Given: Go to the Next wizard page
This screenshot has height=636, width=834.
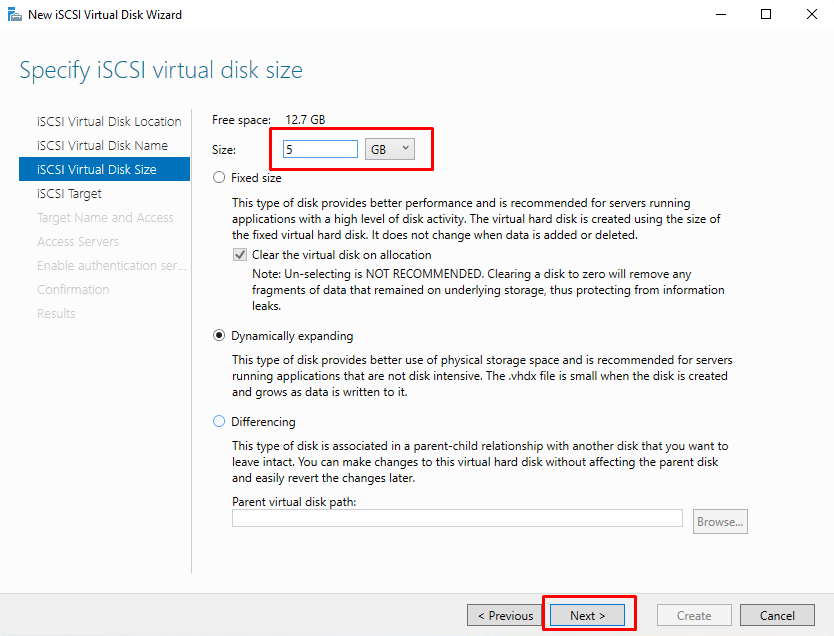Looking at the screenshot, I should [588, 615].
